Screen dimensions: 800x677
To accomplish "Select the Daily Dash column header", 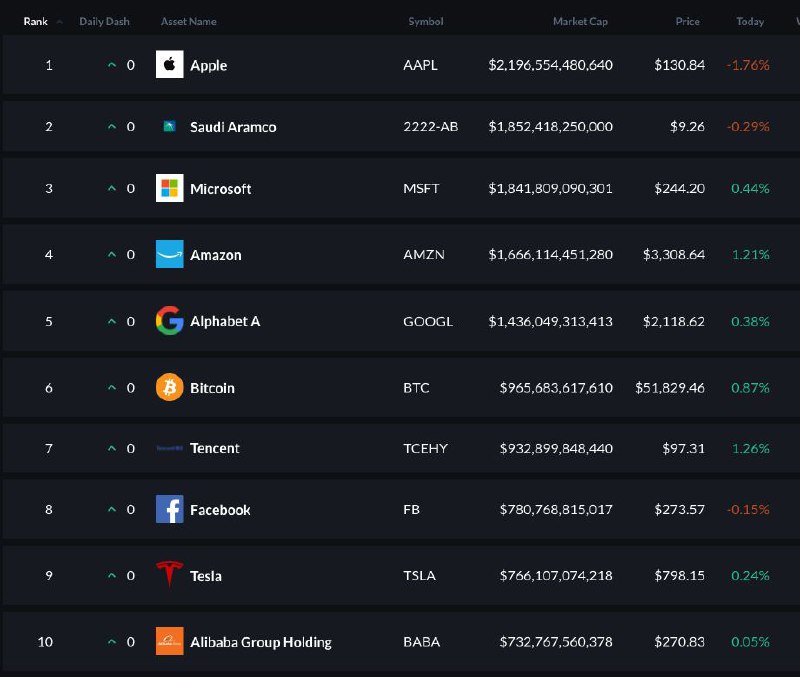I will [x=105, y=21].
